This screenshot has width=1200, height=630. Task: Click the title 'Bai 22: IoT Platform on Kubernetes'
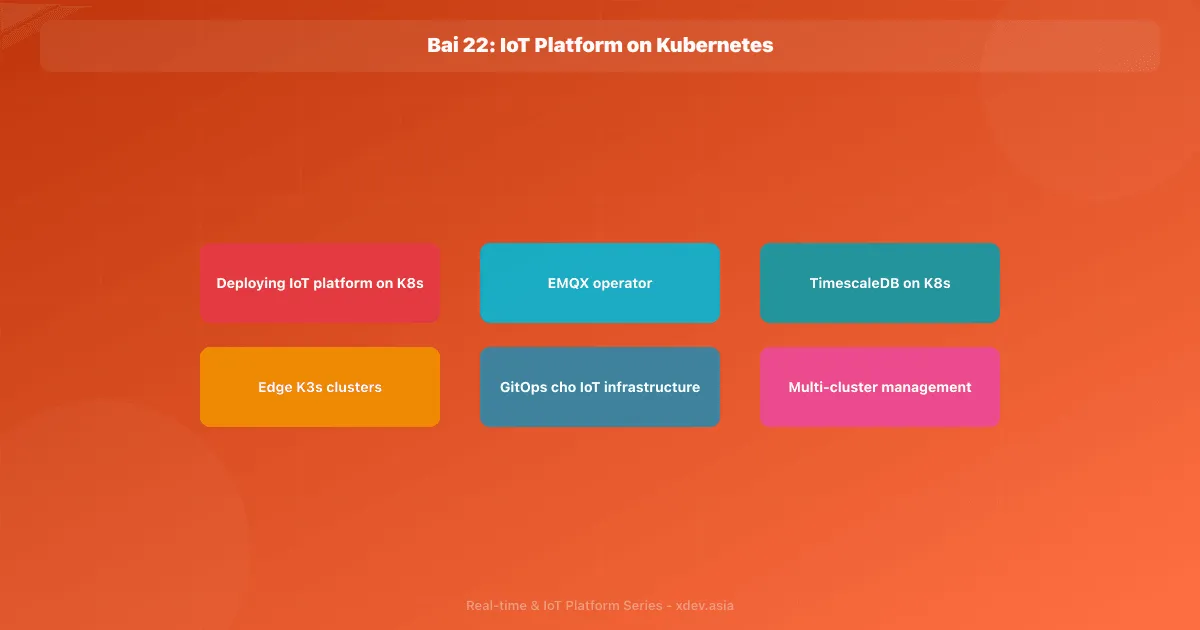[600, 45]
